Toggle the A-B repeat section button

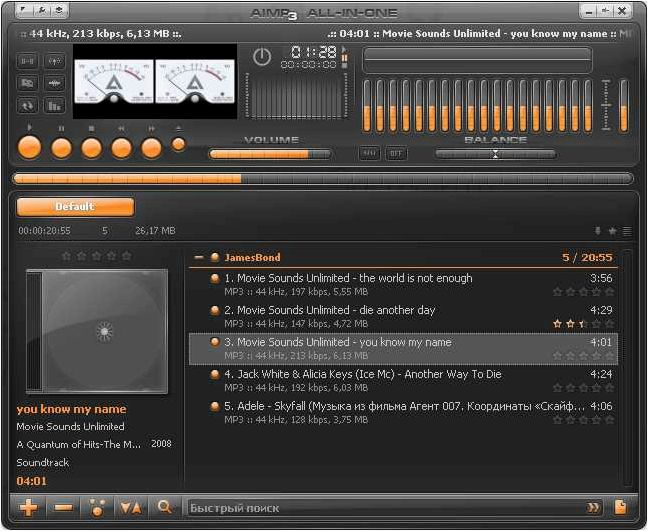(27, 61)
